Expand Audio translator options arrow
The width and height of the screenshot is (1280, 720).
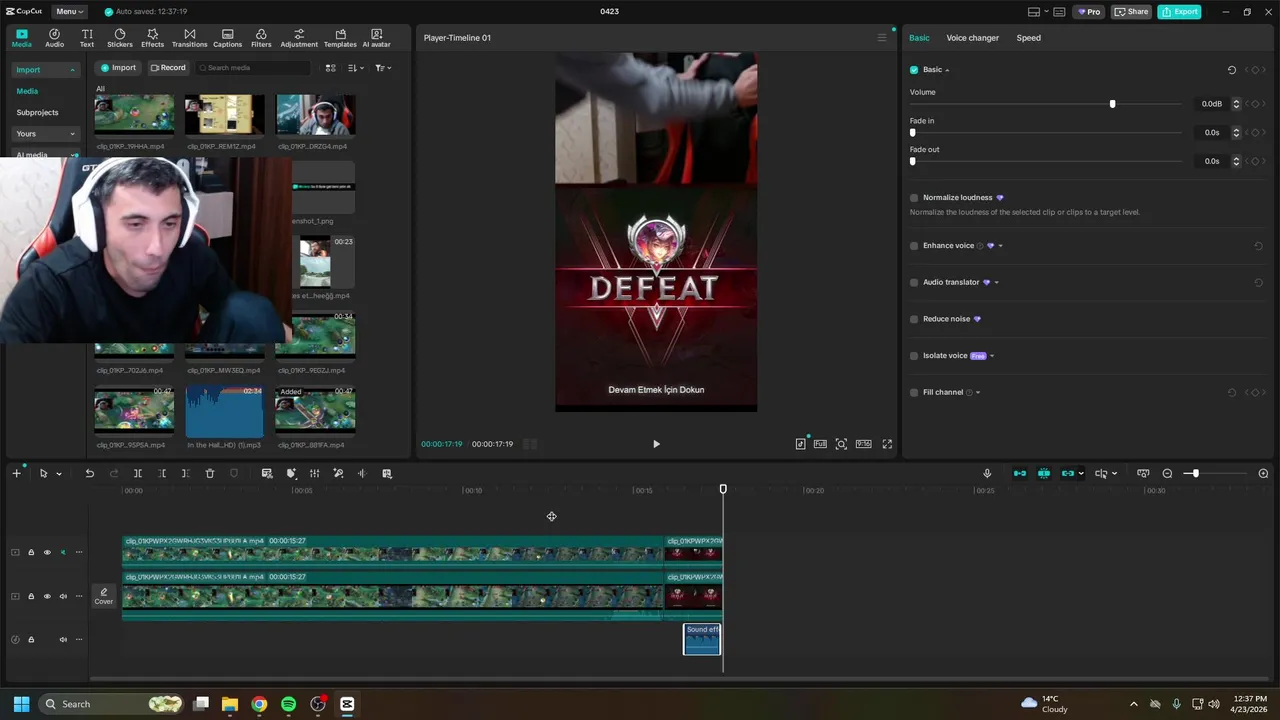(x=996, y=282)
